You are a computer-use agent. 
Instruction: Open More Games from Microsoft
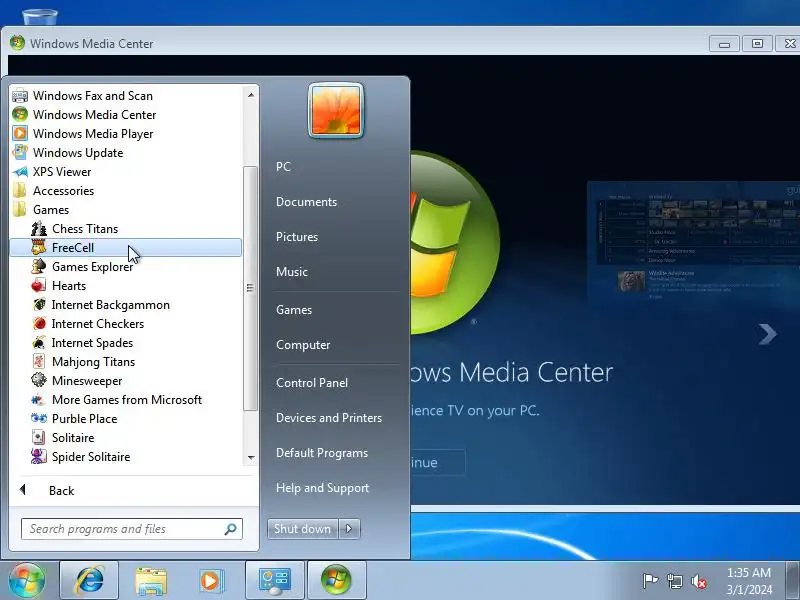tap(125, 399)
